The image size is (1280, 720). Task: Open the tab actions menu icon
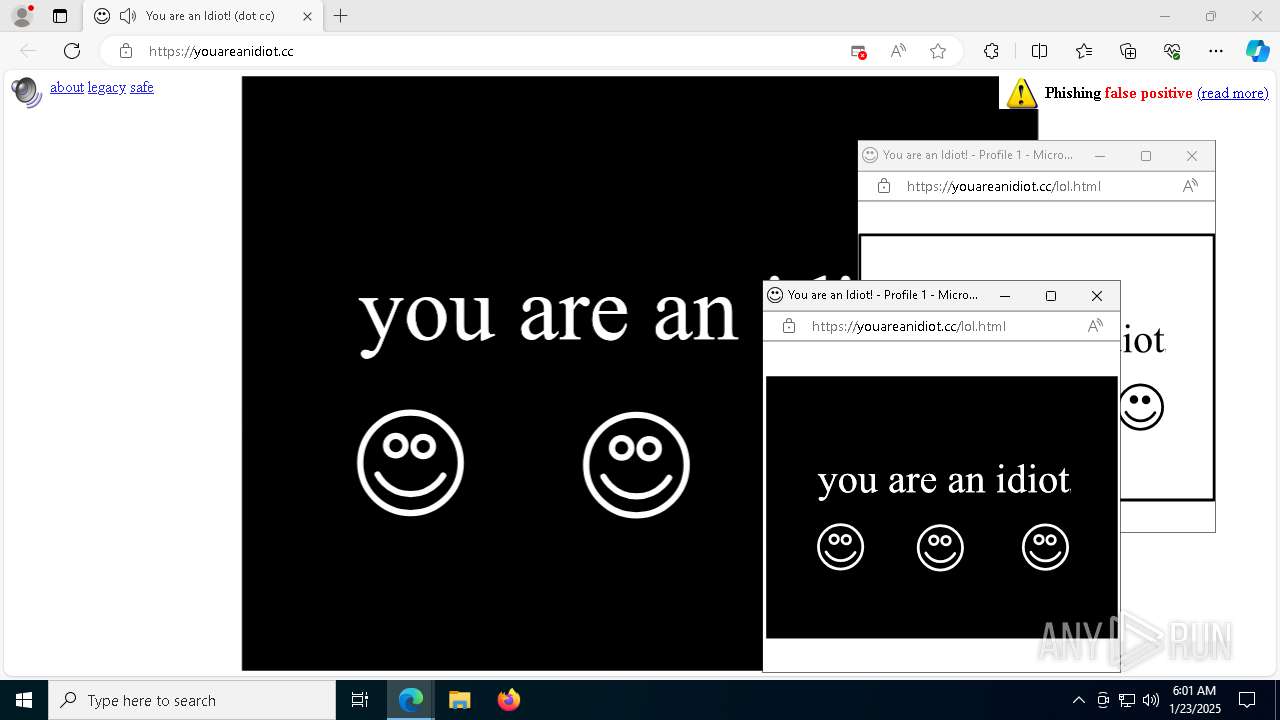pos(60,16)
